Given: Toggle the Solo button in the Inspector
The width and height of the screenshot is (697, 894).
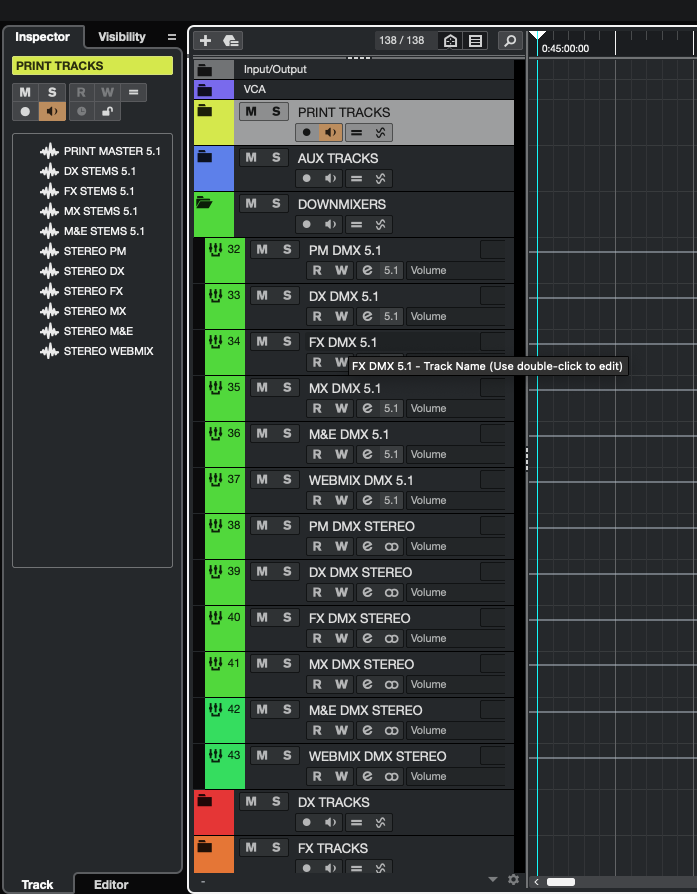Looking at the screenshot, I should click(52, 92).
